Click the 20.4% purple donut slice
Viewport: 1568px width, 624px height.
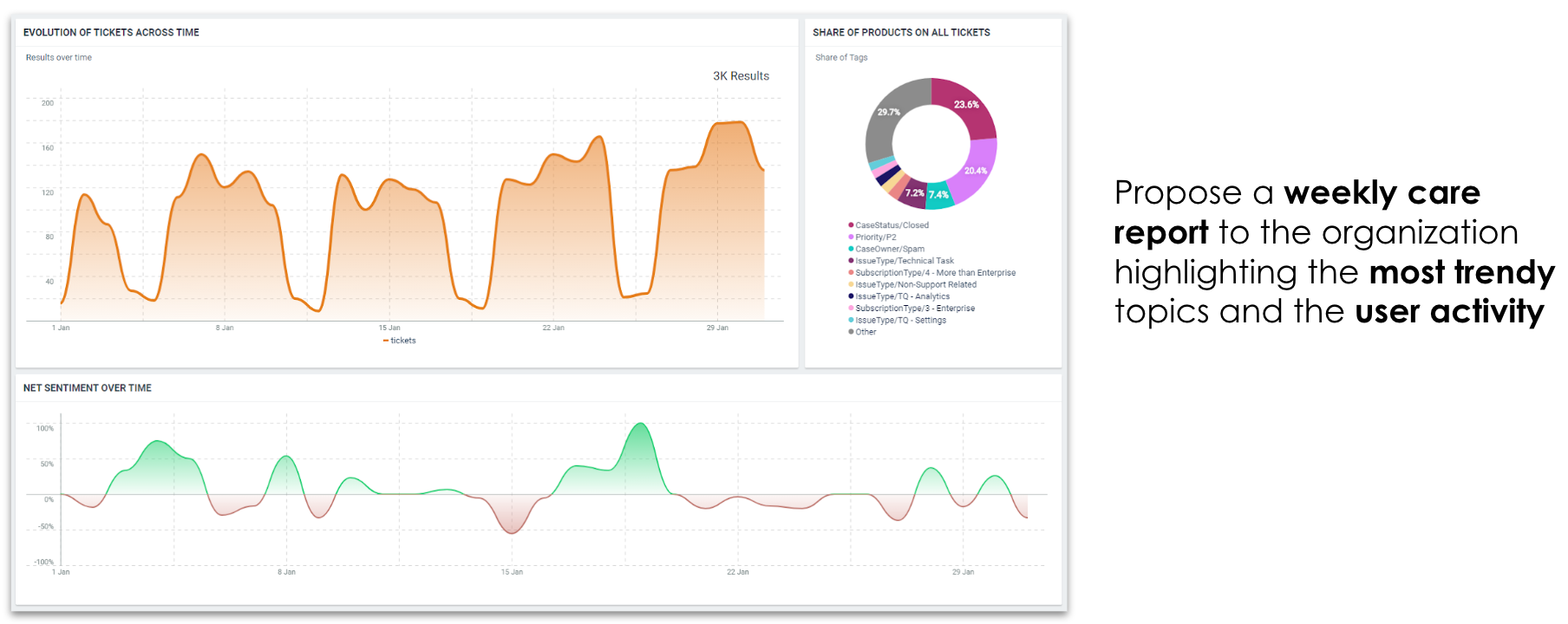point(977,171)
